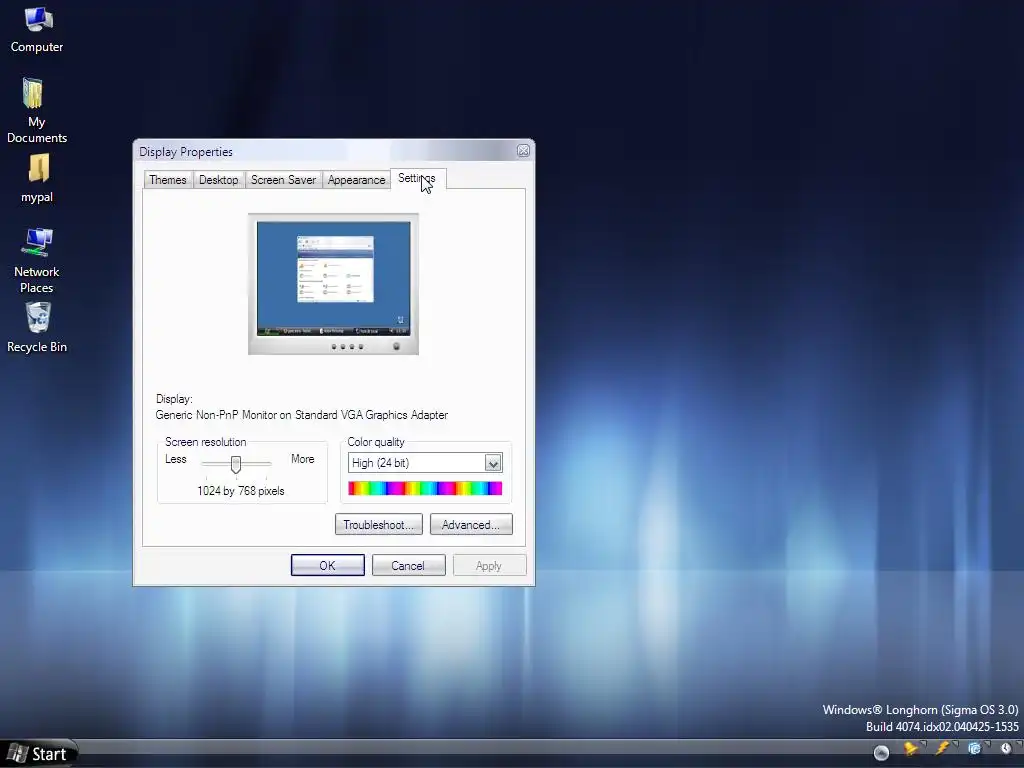Click the yellow bell notification tray icon
Viewport: 1024px width, 768px height.
tap(910, 748)
